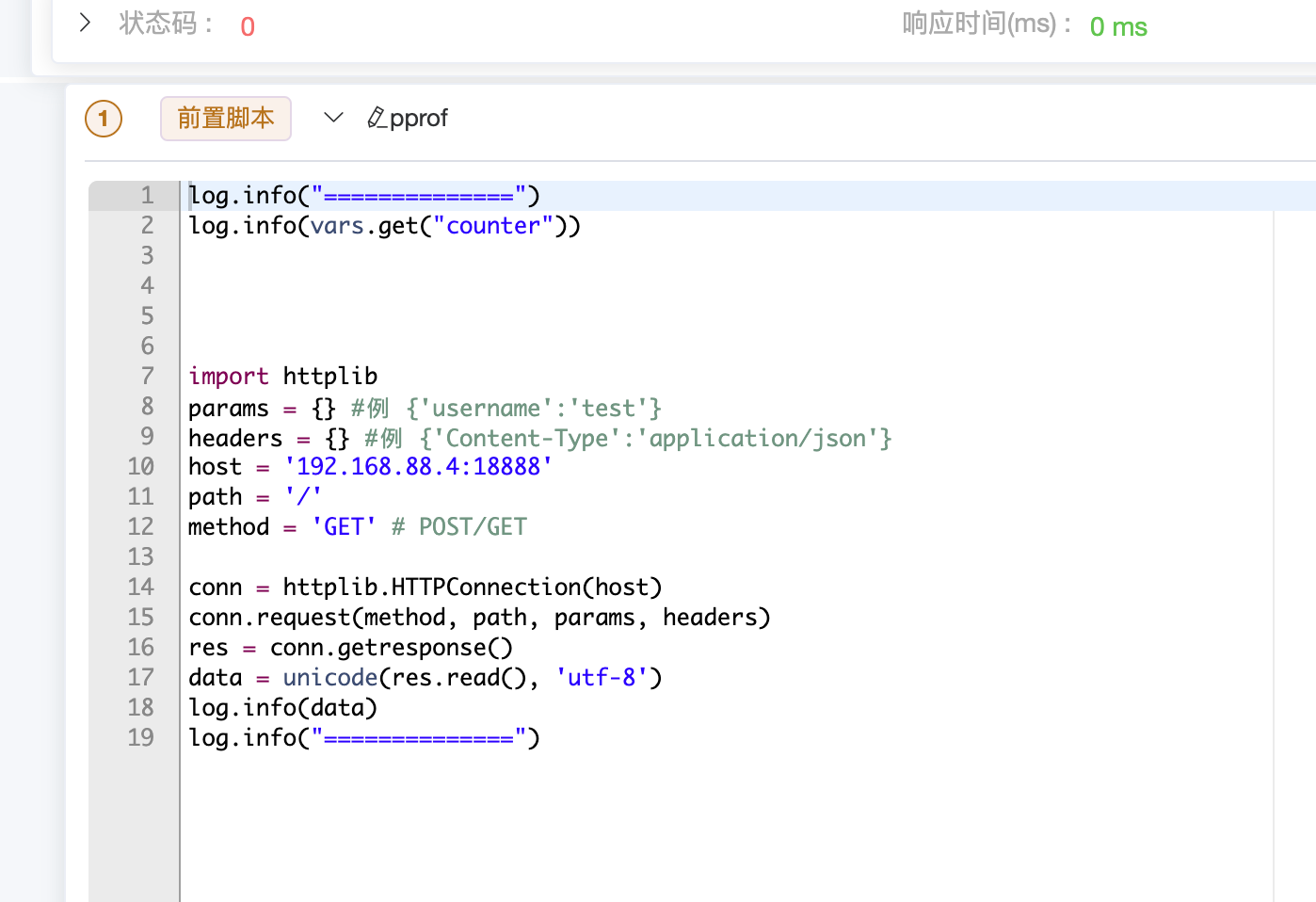Click the circled number 1 step badge
Image resolution: width=1316 pixels, height=902 pixels.
(x=103, y=119)
